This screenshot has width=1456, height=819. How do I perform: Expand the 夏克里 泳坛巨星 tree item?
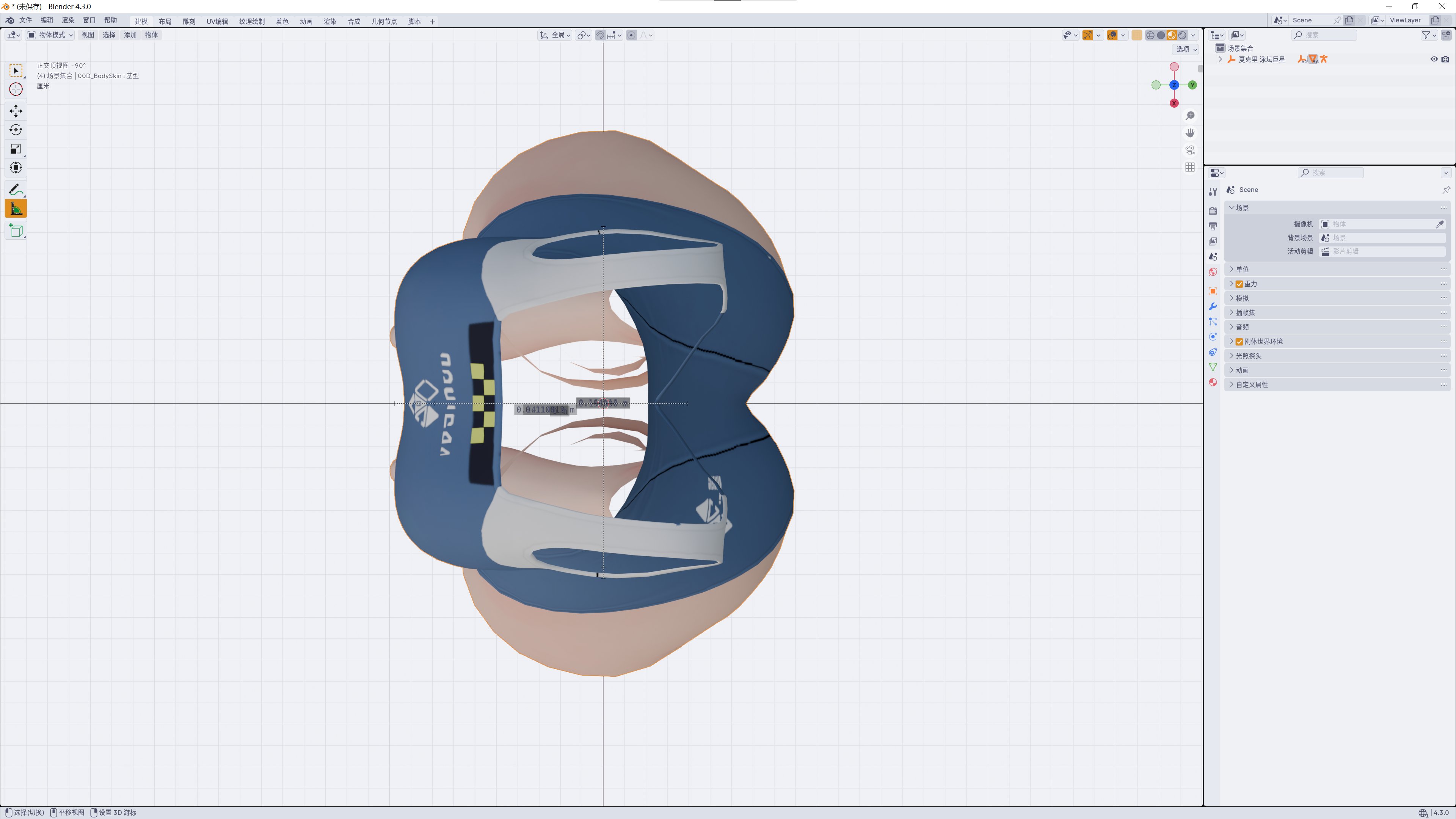tap(1220, 60)
